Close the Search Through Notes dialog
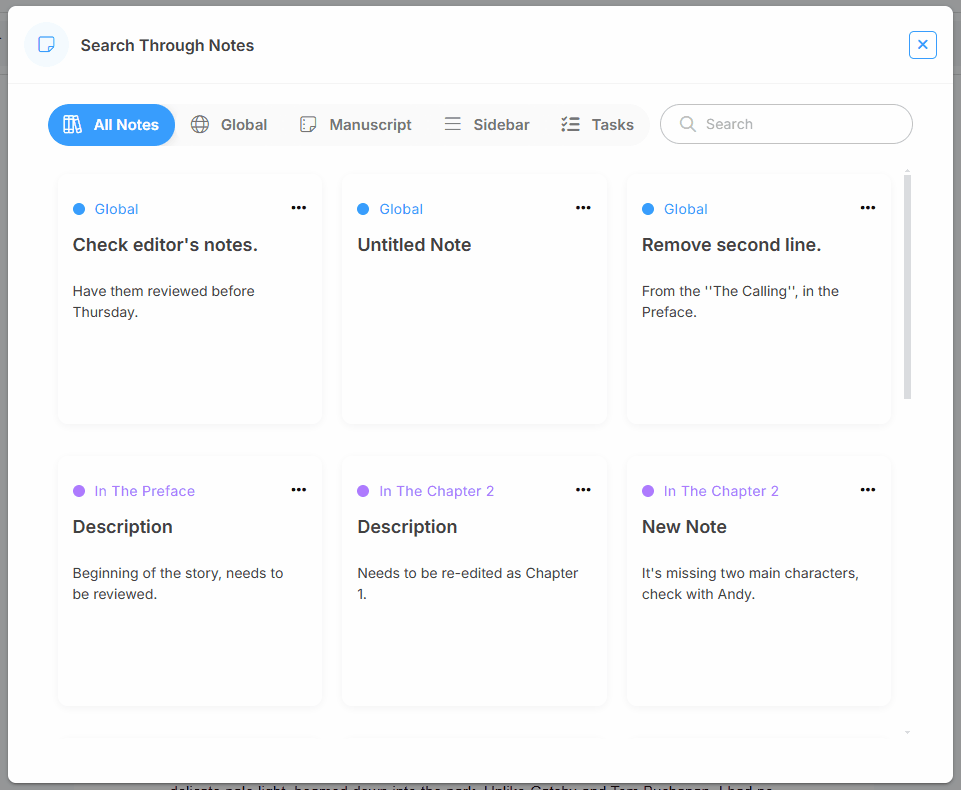This screenshot has width=961, height=790. click(x=922, y=45)
